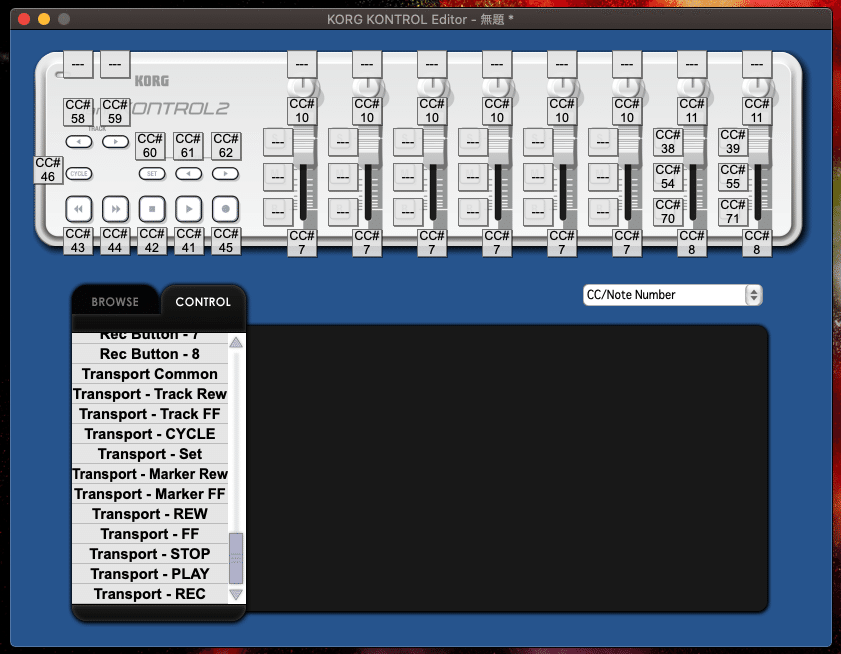Click the track right arrow button

point(115,142)
